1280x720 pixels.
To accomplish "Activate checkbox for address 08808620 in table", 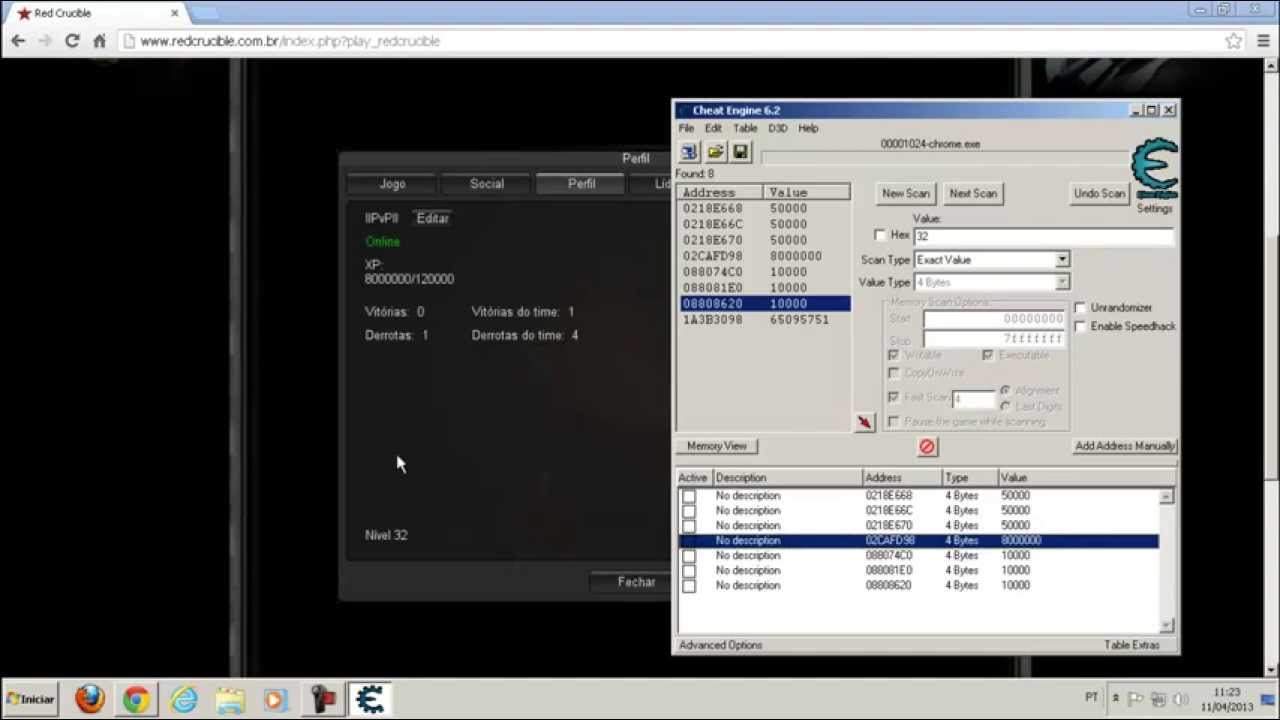I will pos(689,586).
